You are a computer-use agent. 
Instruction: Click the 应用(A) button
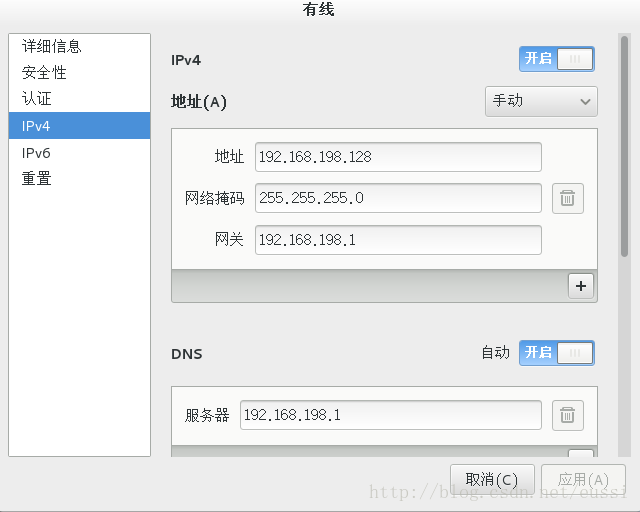(x=583, y=479)
